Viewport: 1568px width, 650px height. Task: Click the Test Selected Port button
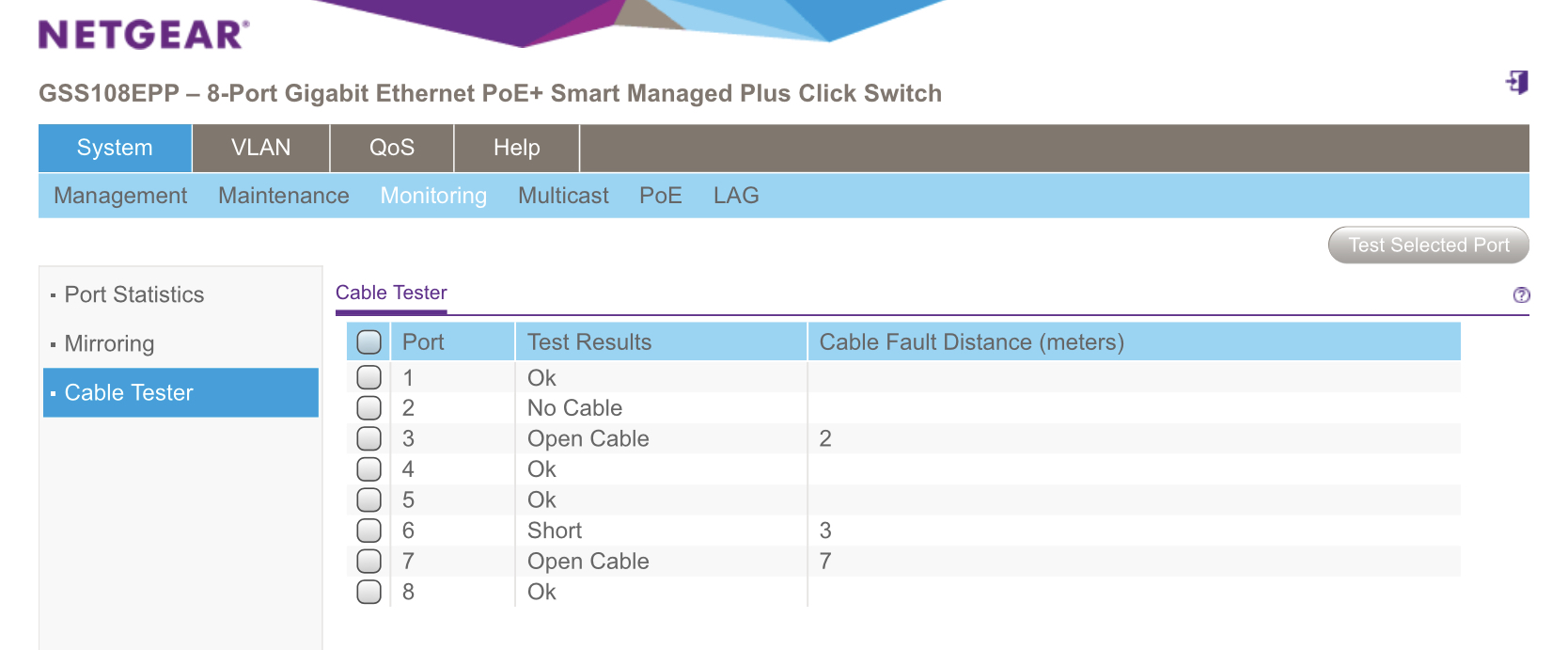(1429, 245)
